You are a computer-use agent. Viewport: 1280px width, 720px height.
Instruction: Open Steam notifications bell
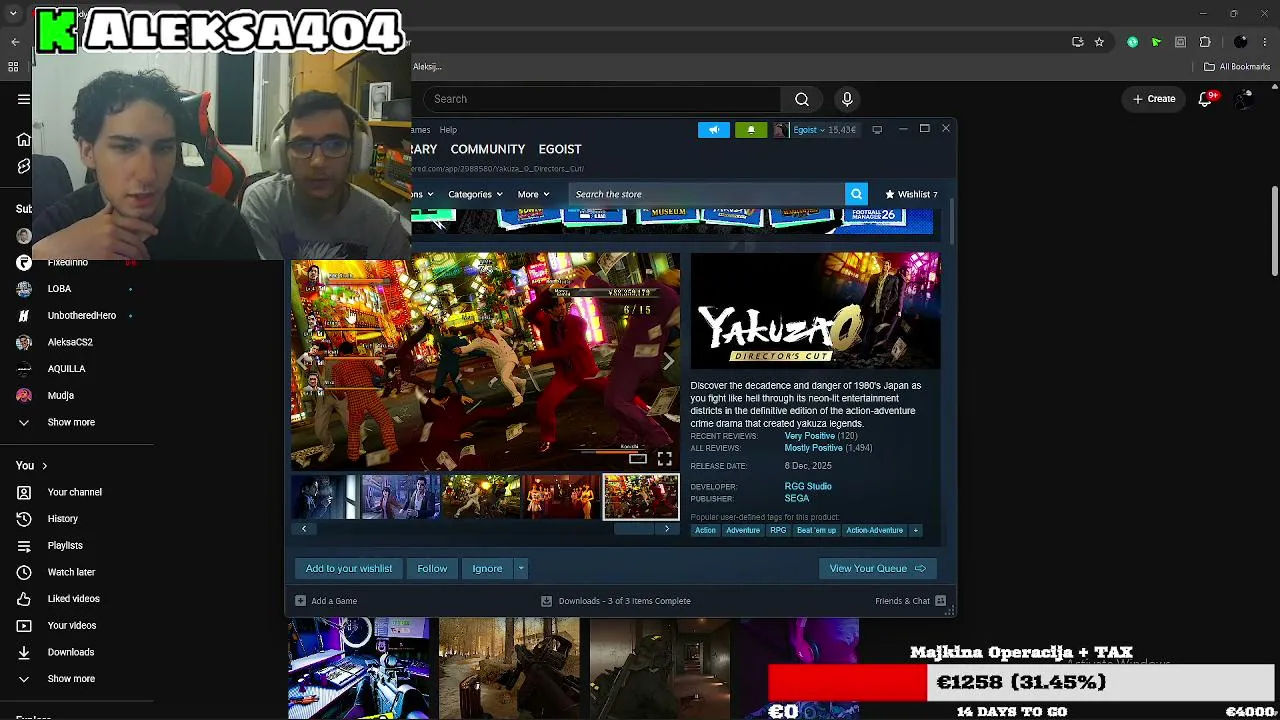[x=751, y=130]
